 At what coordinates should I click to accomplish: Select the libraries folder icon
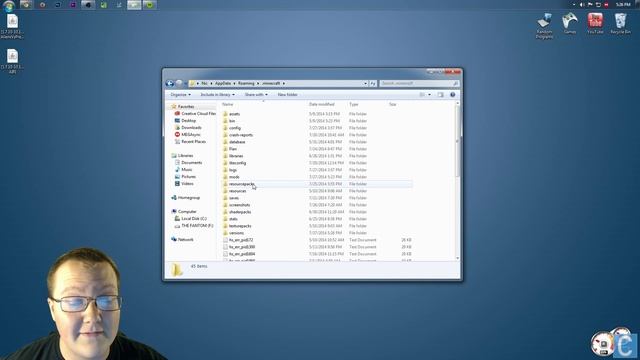click(225, 156)
